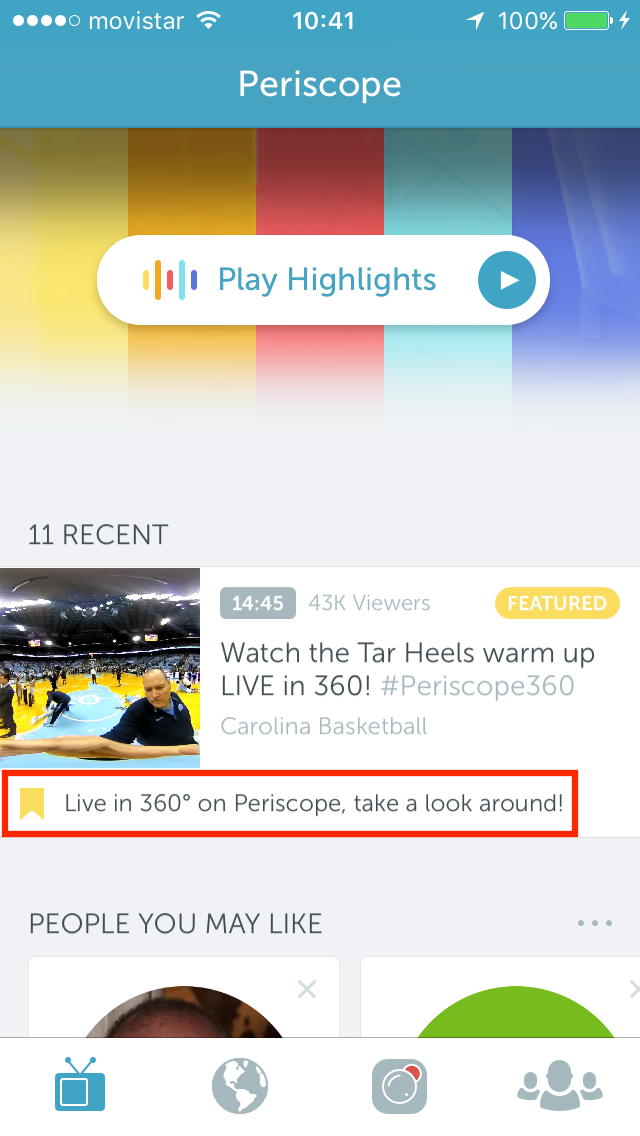The height and width of the screenshot is (1136, 640).
Task: Open the people tab icon
Action: pyautogui.click(x=560, y=1085)
